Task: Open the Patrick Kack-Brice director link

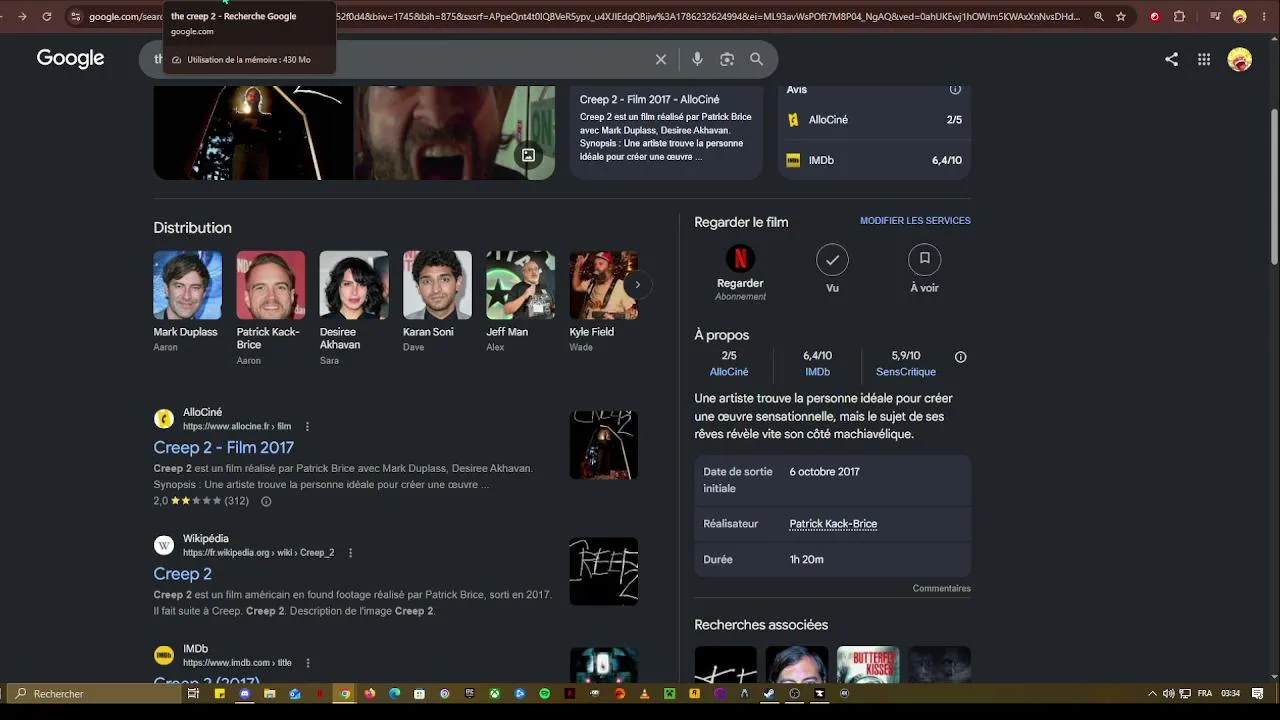Action: pos(833,524)
